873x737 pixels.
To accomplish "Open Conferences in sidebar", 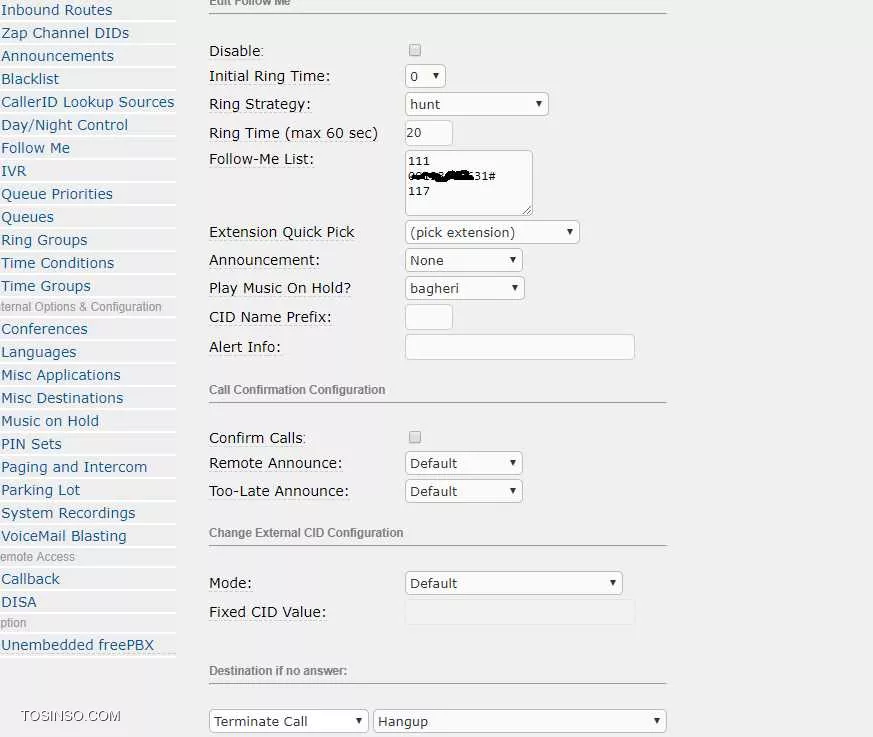I will point(45,329).
